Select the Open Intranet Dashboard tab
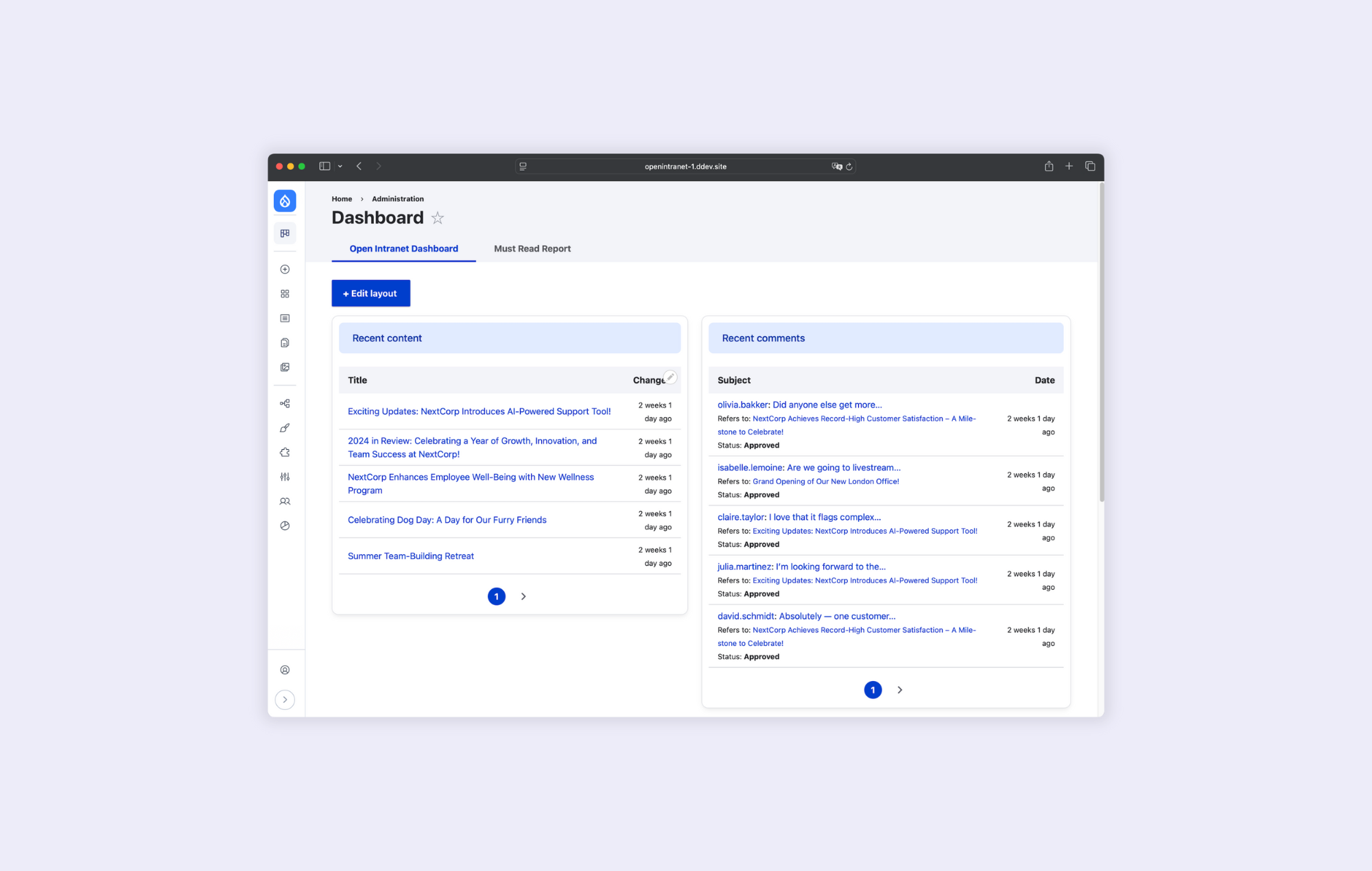 (x=403, y=248)
